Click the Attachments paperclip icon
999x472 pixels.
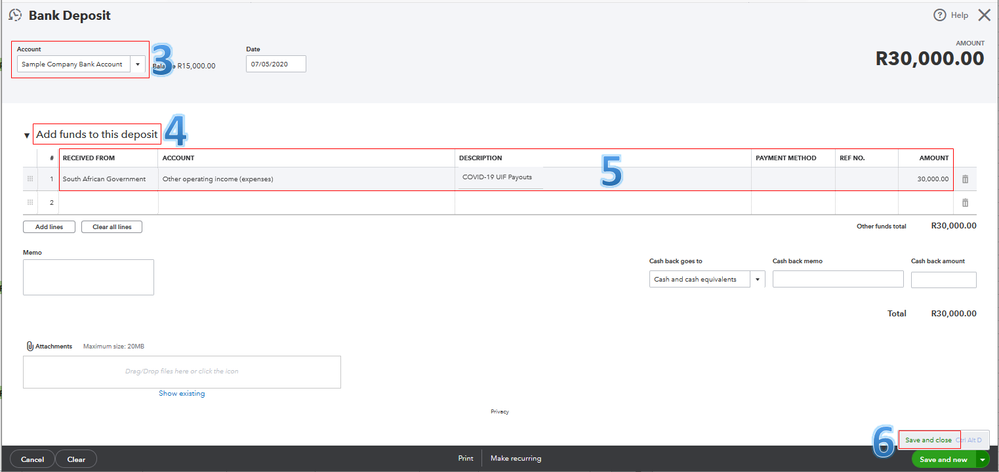[30, 346]
